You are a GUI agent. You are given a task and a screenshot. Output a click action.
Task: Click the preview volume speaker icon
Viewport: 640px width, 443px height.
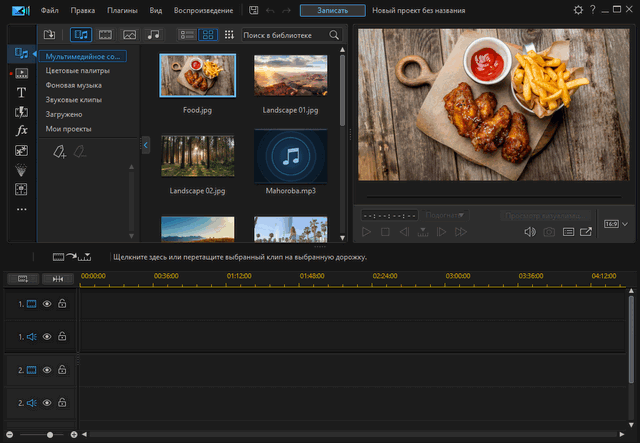[x=530, y=232]
